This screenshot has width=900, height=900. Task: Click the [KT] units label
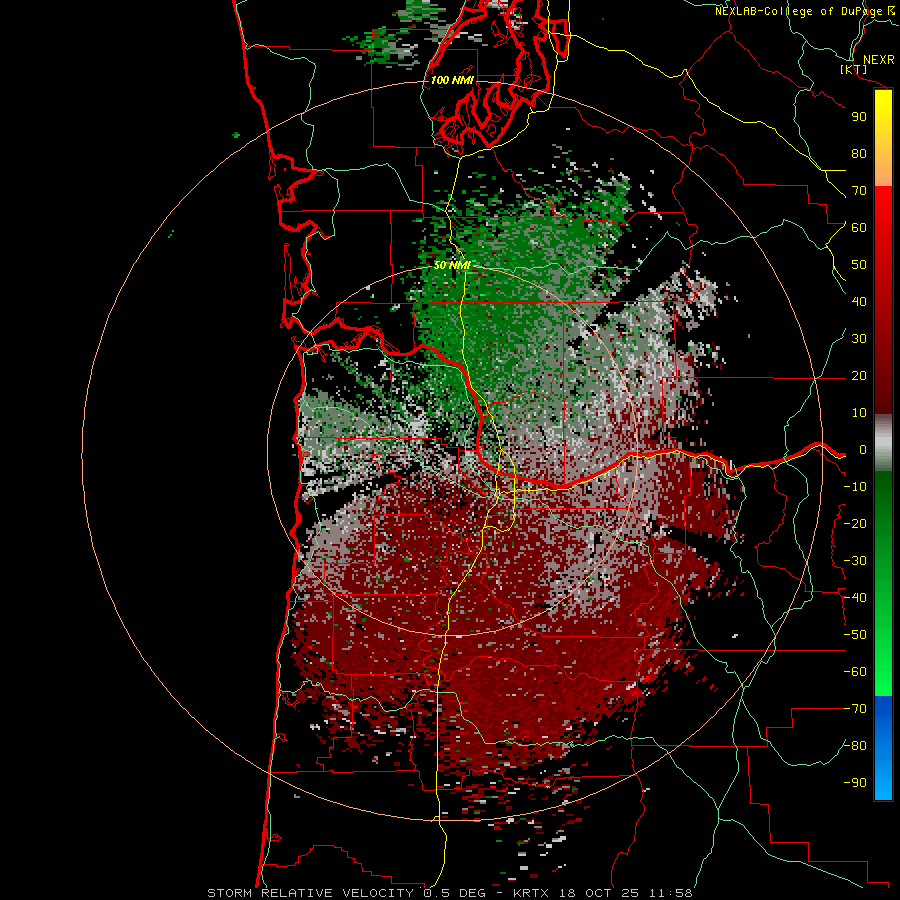pyautogui.click(x=854, y=69)
